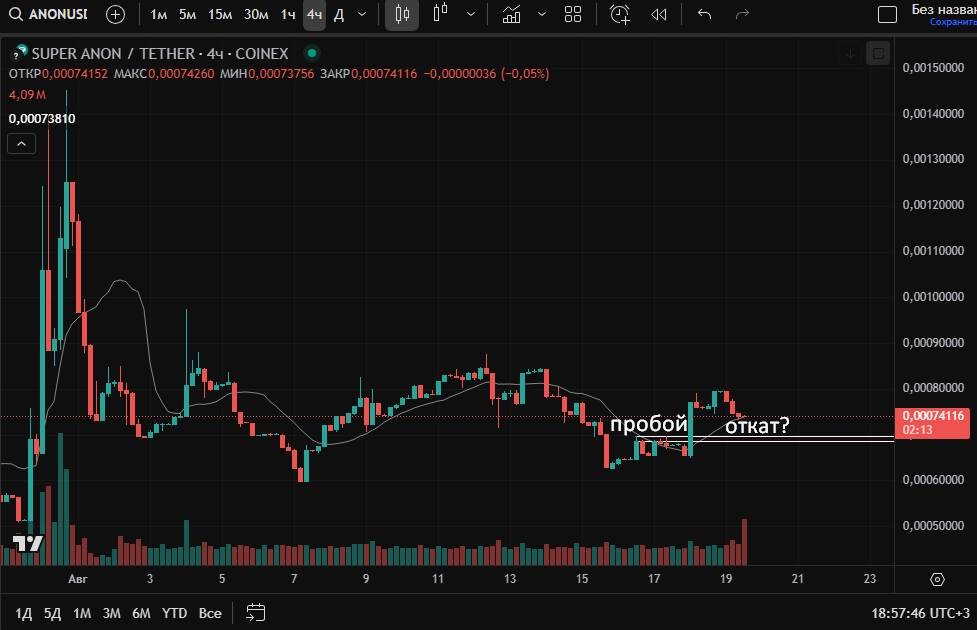Expand the timeframe list chevron after Д
This screenshot has width=977, height=630.
point(362,14)
